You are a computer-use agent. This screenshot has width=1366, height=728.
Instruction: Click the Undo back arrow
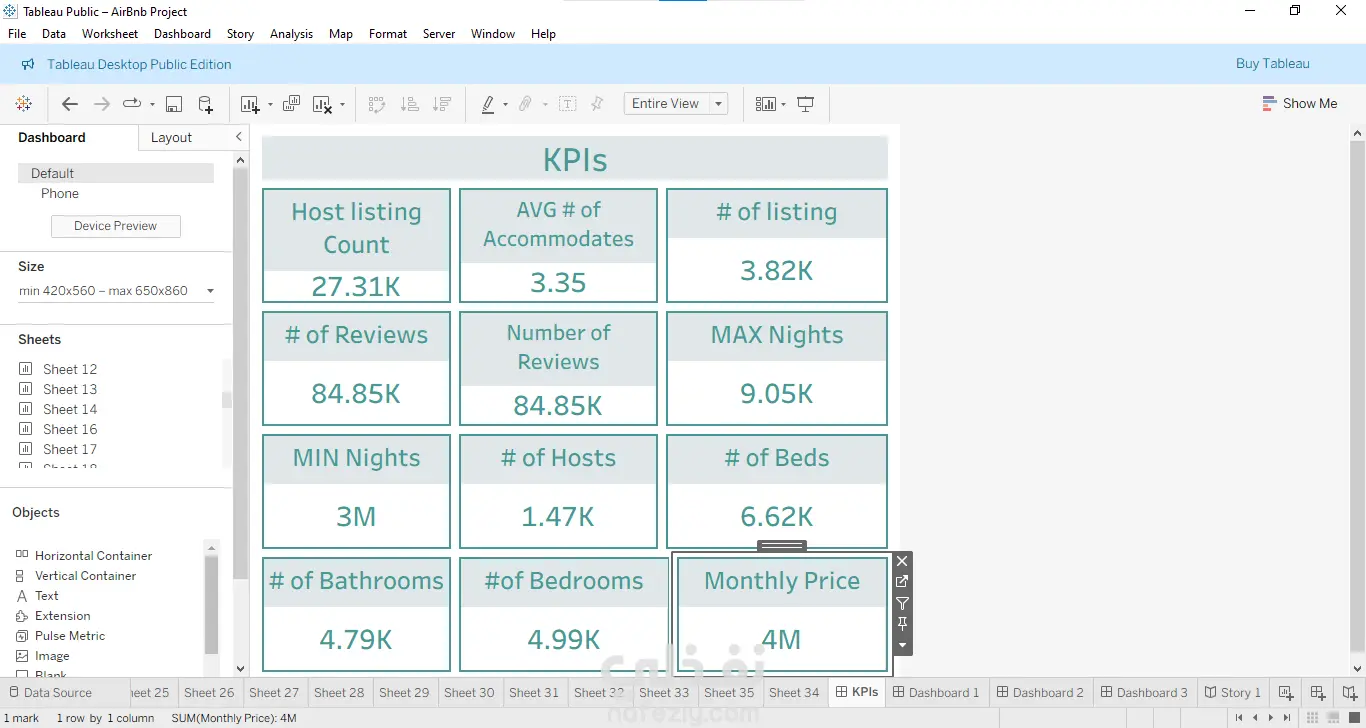(x=69, y=104)
